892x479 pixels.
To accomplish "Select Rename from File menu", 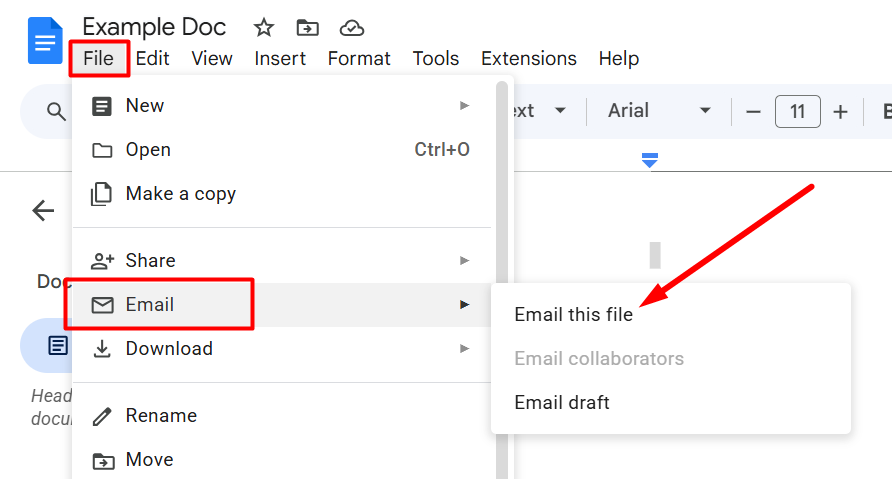I will pyautogui.click(x=160, y=415).
